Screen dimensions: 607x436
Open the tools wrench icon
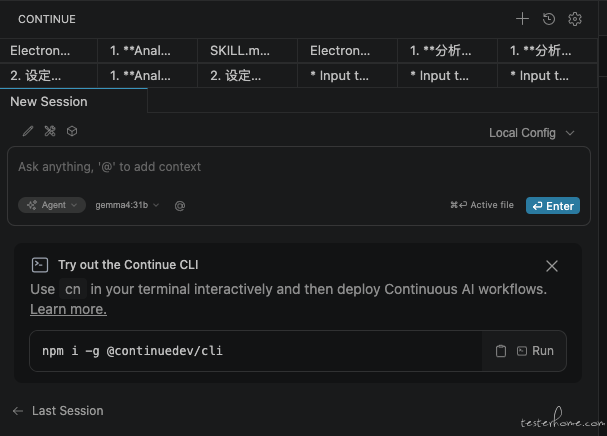coord(50,131)
